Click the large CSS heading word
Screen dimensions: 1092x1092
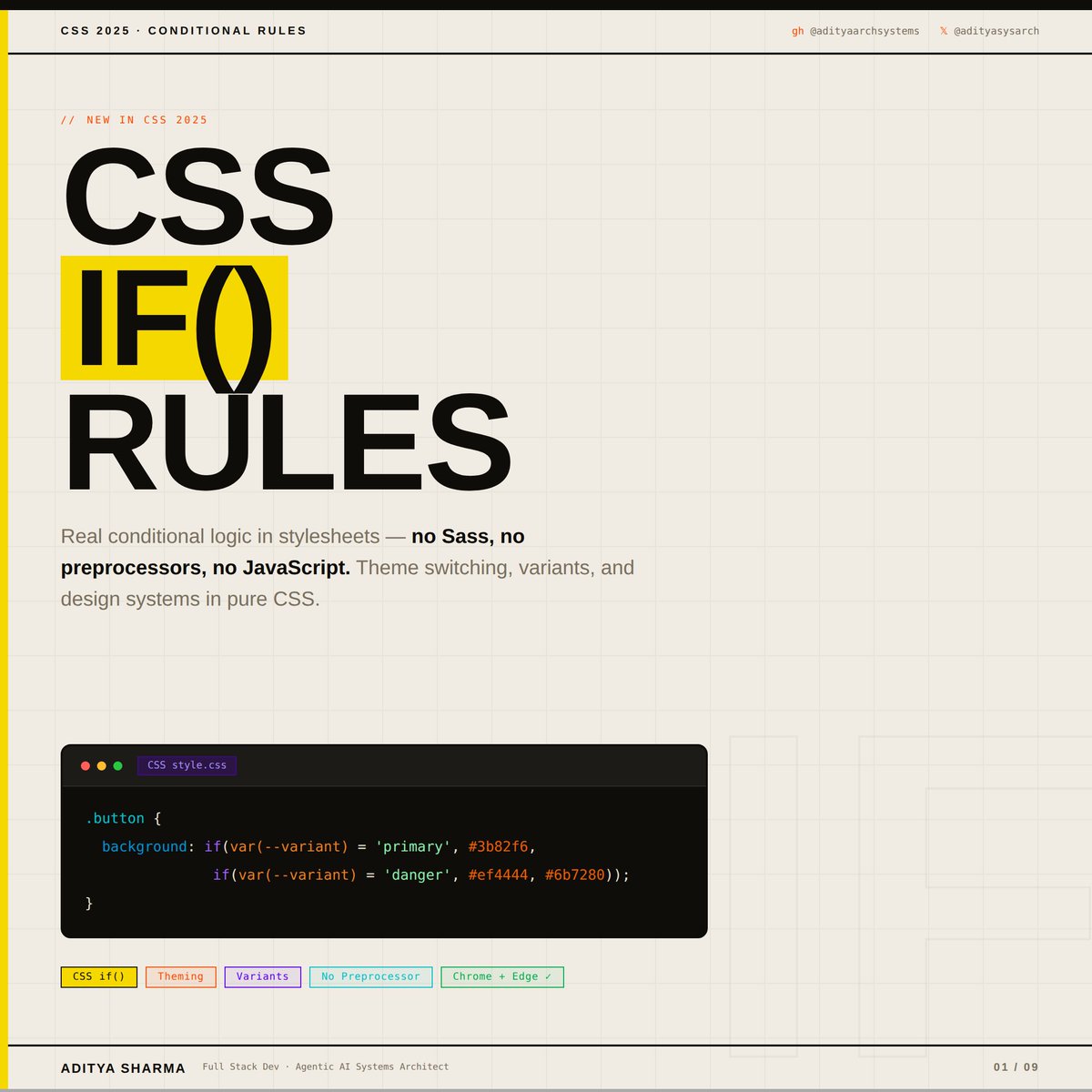(x=197, y=196)
